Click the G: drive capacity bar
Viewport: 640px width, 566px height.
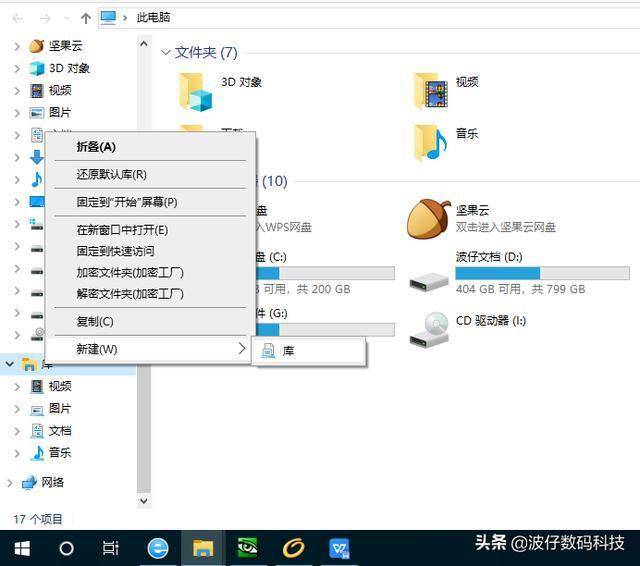click(x=325, y=330)
